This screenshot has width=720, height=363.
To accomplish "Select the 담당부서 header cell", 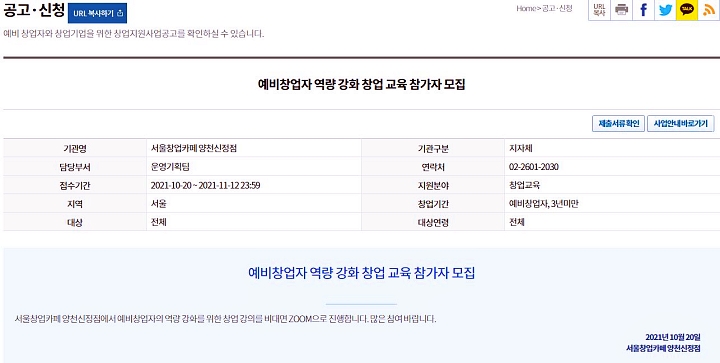I will coord(75,167).
